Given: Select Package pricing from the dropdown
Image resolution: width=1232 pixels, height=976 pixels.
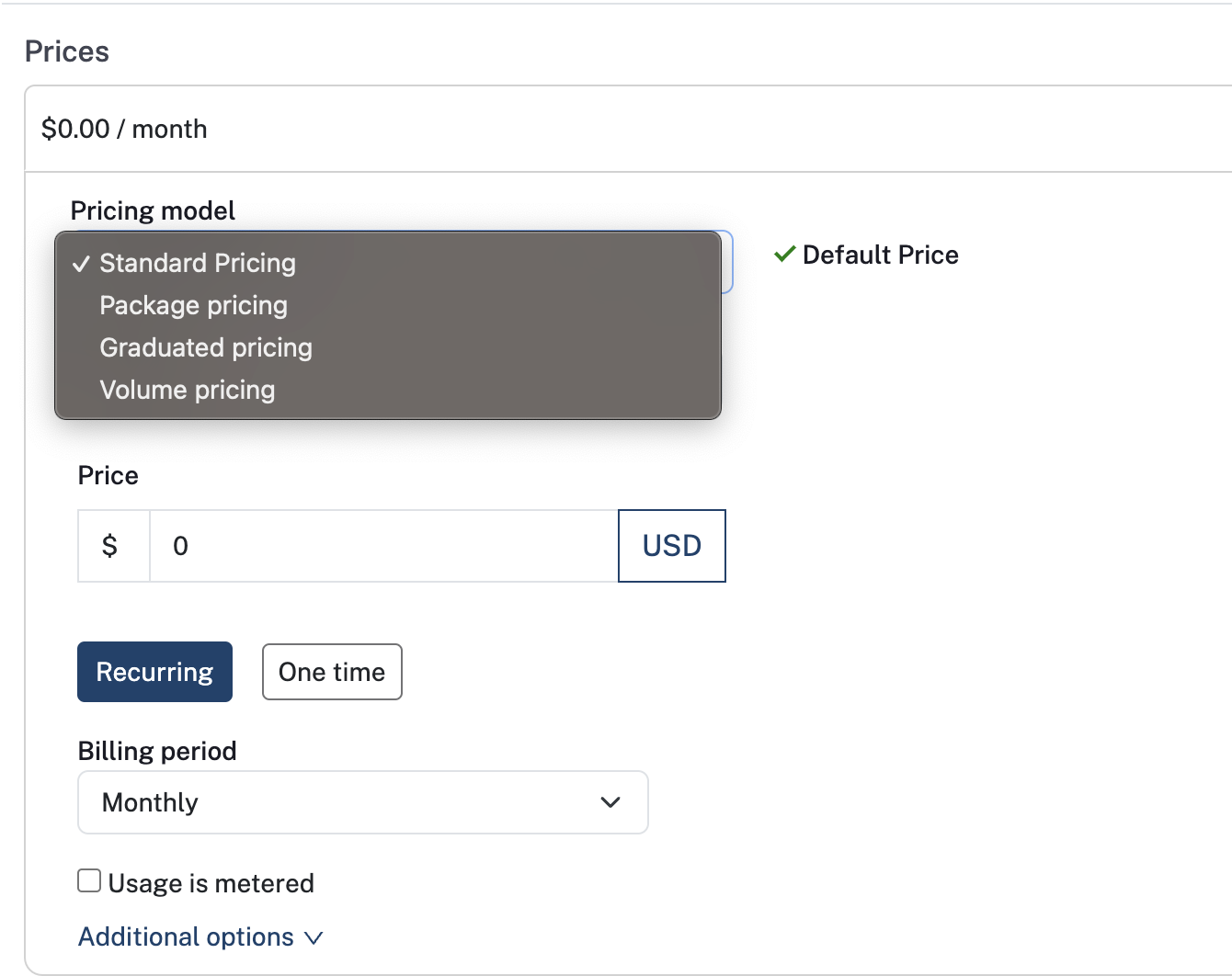Looking at the screenshot, I should (193, 306).
